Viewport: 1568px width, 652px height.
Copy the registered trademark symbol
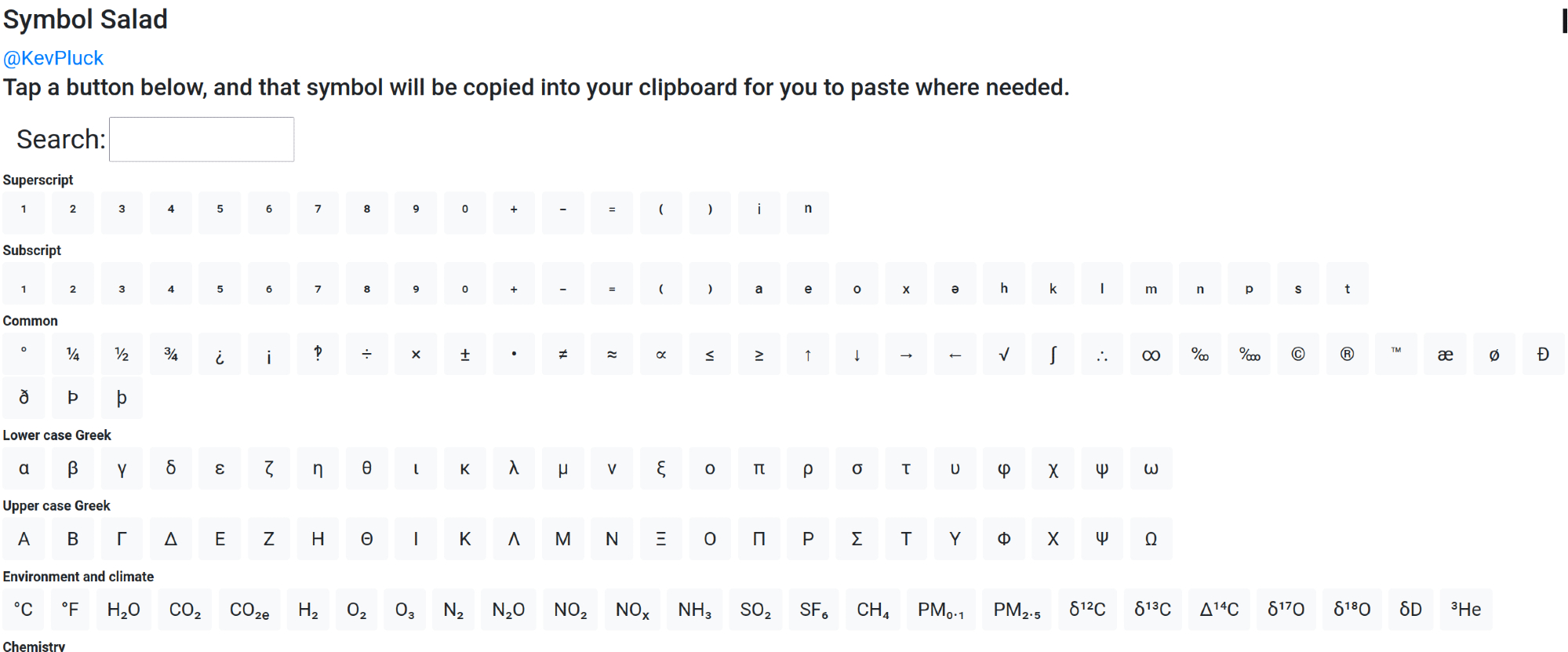[x=1347, y=355]
